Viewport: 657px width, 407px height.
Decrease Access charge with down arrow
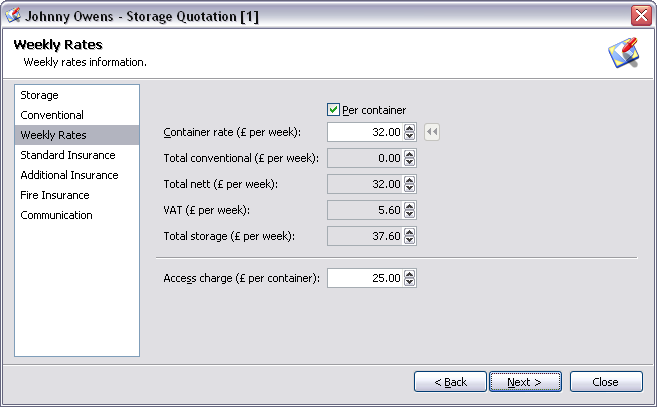tap(409, 282)
